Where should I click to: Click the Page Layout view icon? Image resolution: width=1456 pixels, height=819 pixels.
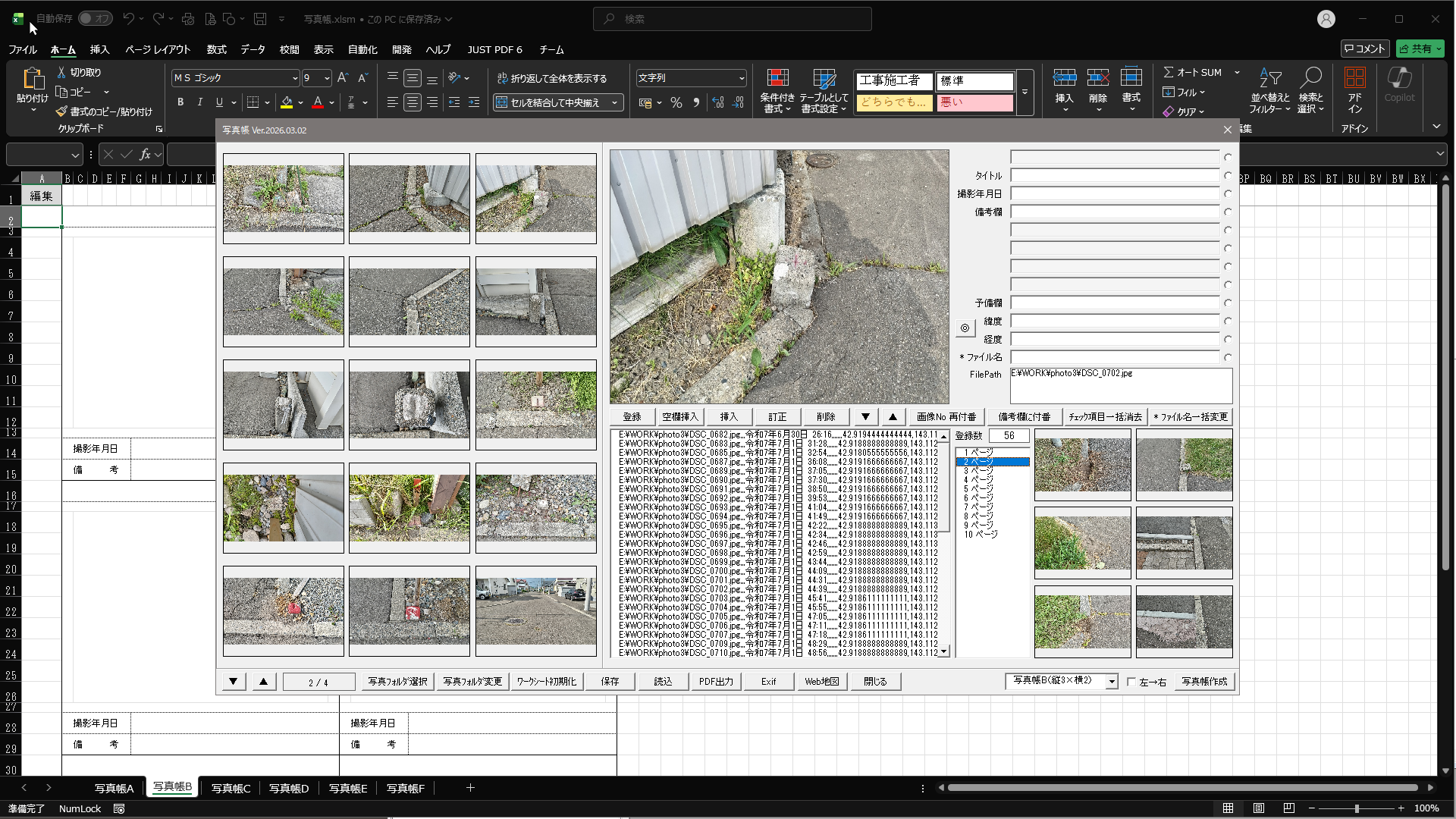[x=1259, y=808]
